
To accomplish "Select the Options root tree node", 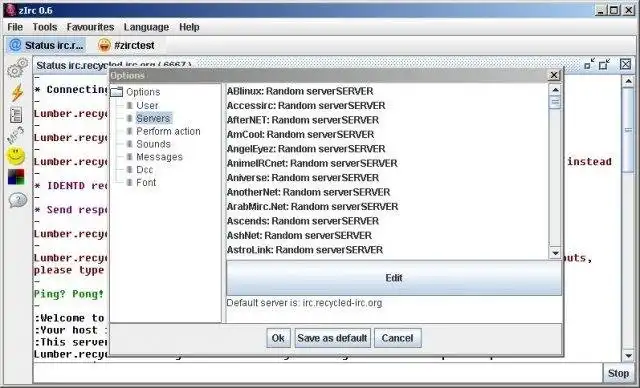I will click(143, 92).
